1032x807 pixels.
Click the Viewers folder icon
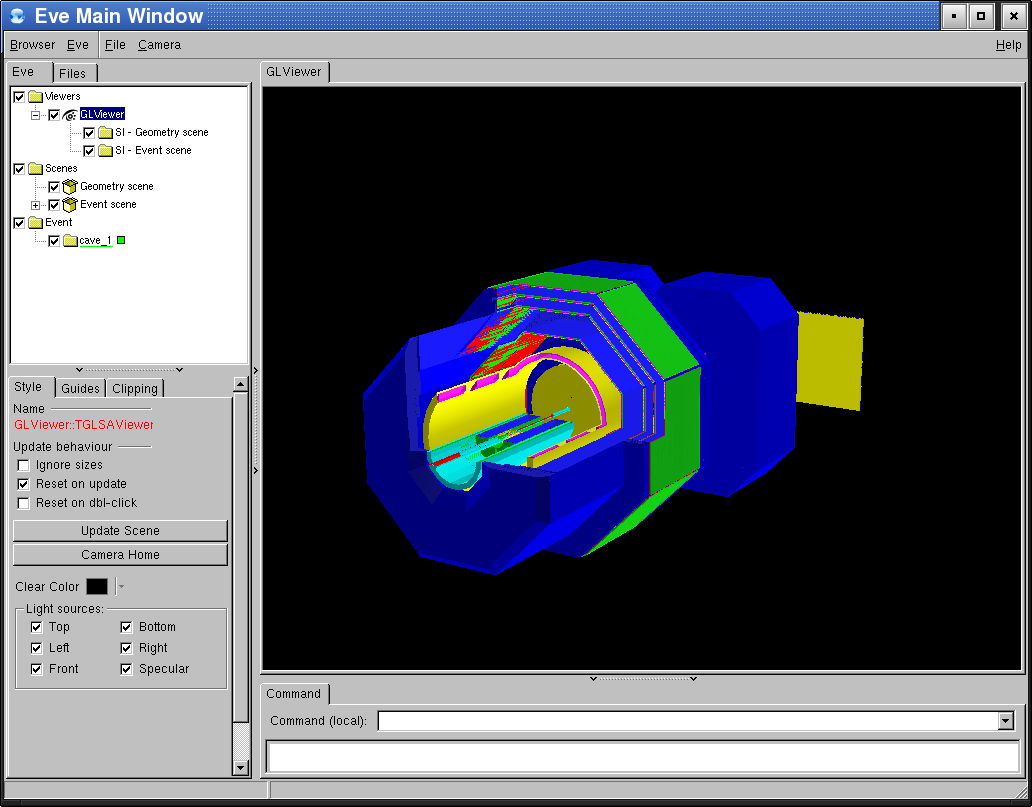click(x=36, y=97)
